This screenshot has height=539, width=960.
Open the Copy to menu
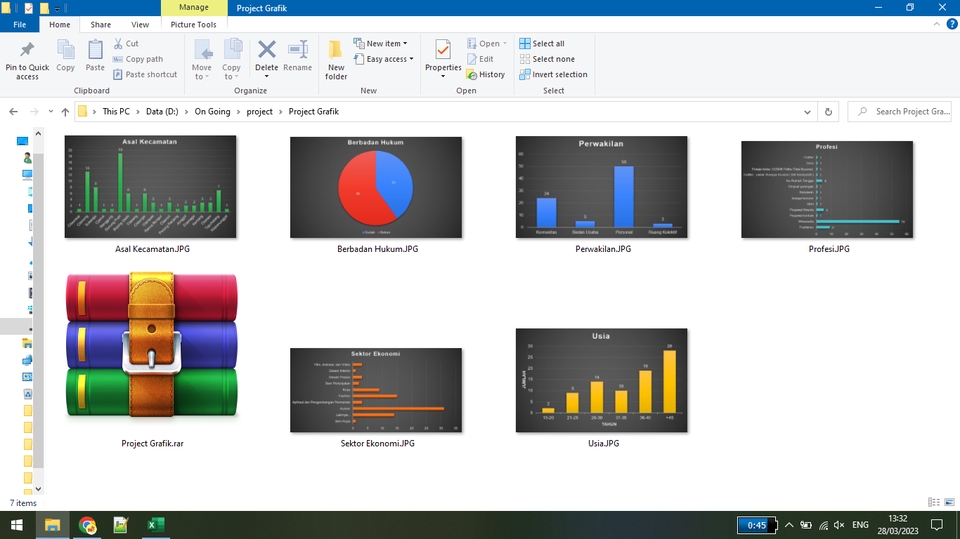click(x=231, y=59)
